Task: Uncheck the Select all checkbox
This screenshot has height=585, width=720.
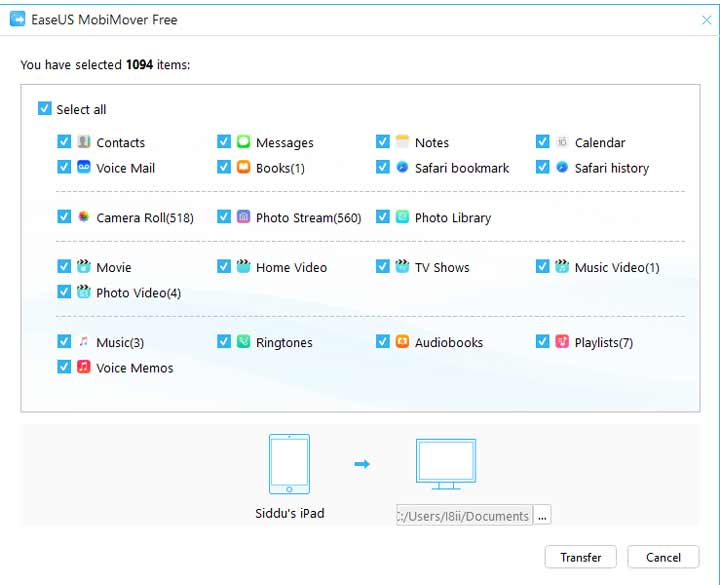Action: (45, 108)
